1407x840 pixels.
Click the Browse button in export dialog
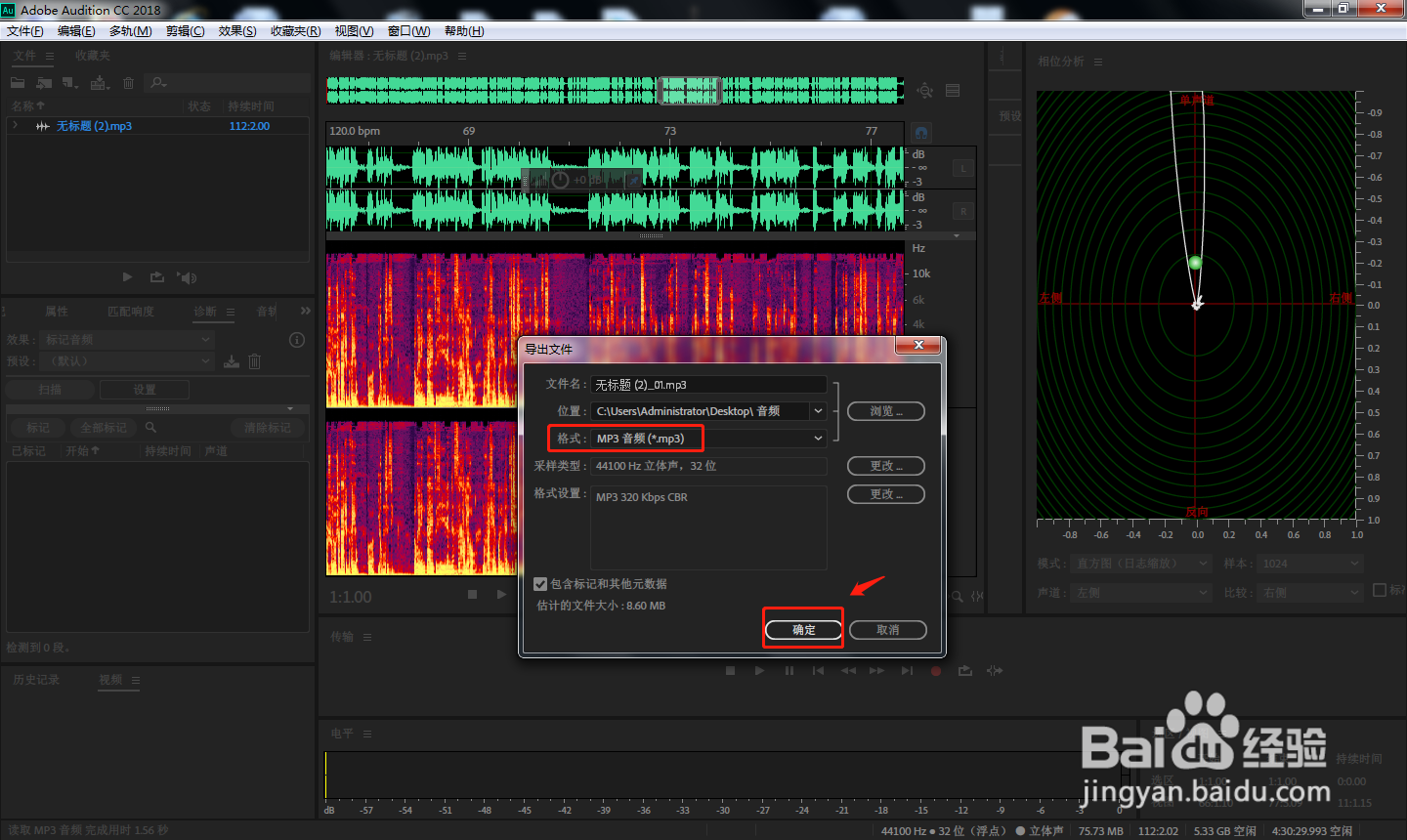point(886,411)
